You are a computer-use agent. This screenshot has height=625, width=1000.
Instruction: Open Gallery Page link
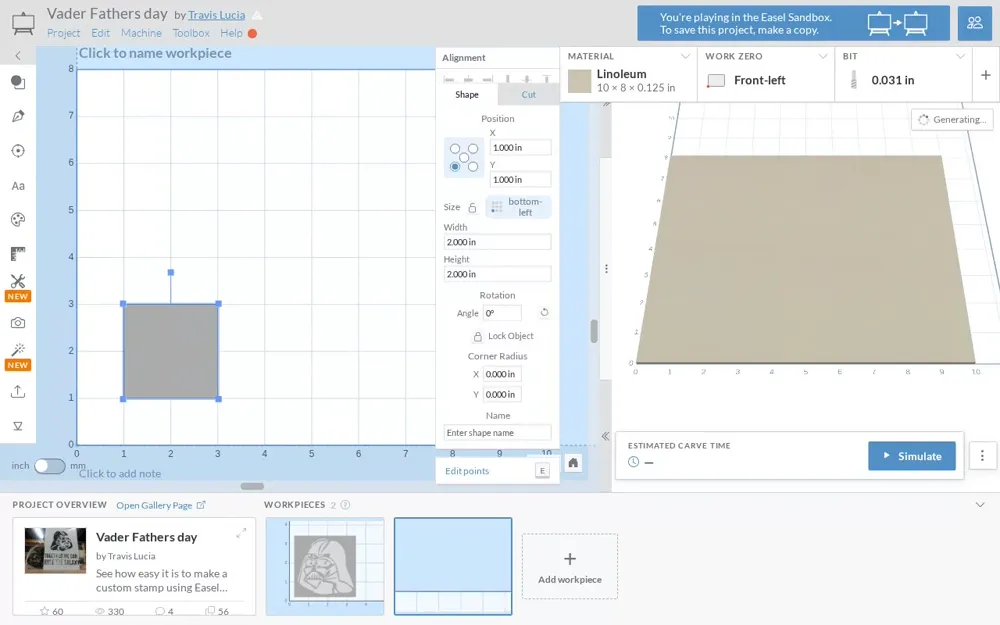coord(161,505)
